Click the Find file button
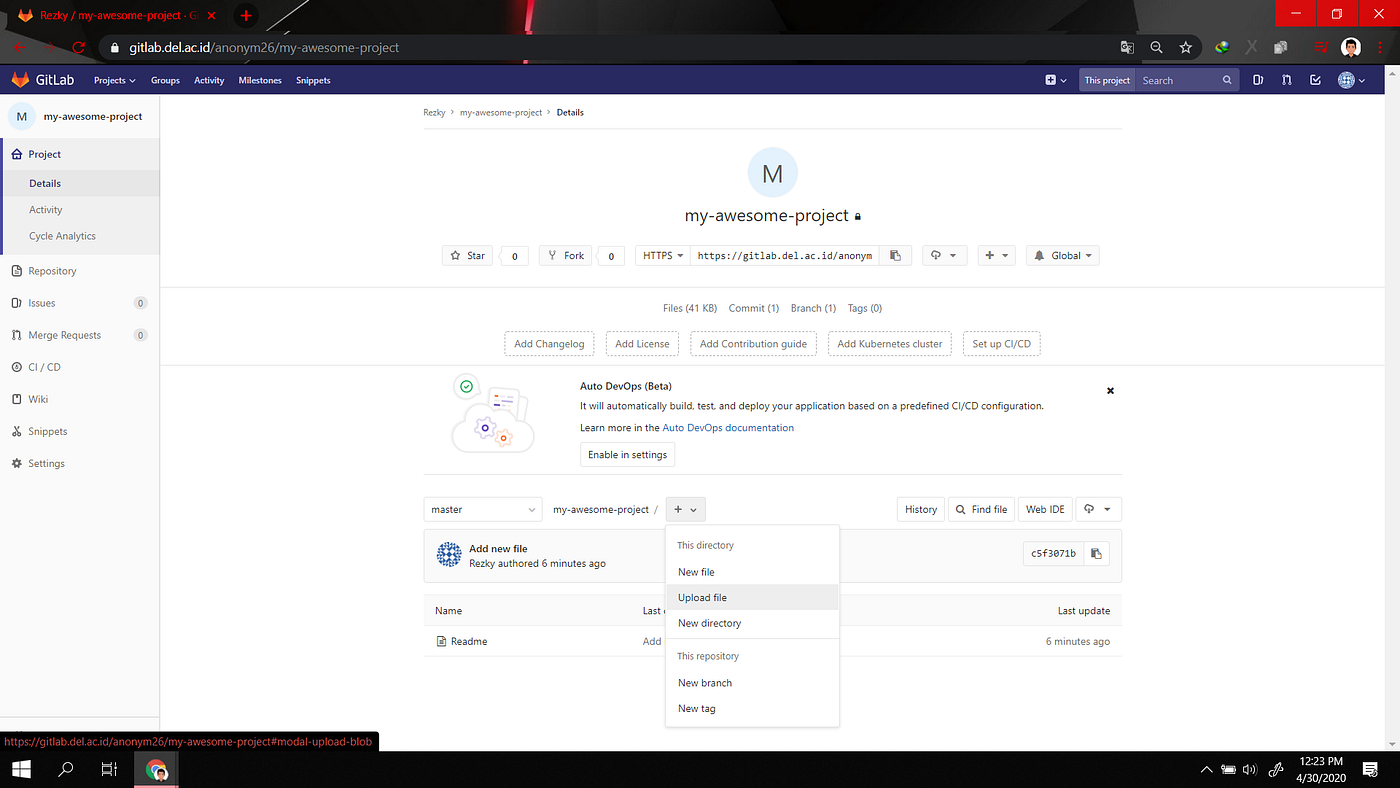Image resolution: width=1400 pixels, height=788 pixels. [980, 509]
